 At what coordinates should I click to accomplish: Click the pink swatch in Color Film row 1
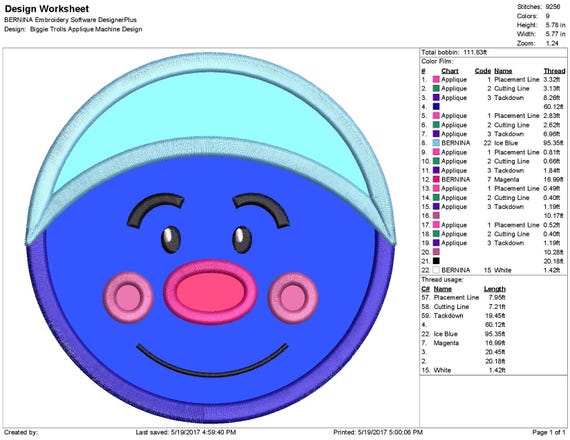[x=436, y=79]
